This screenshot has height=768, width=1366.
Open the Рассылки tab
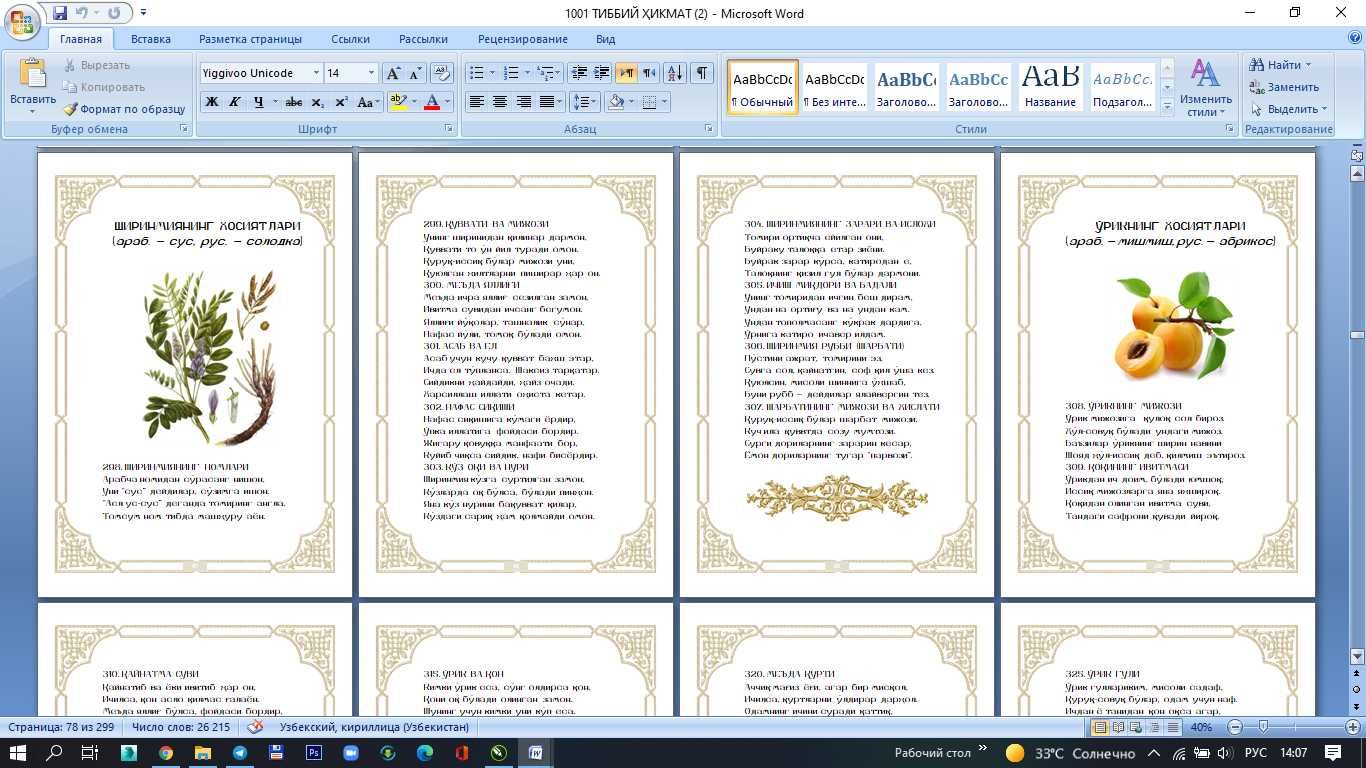click(x=423, y=39)
